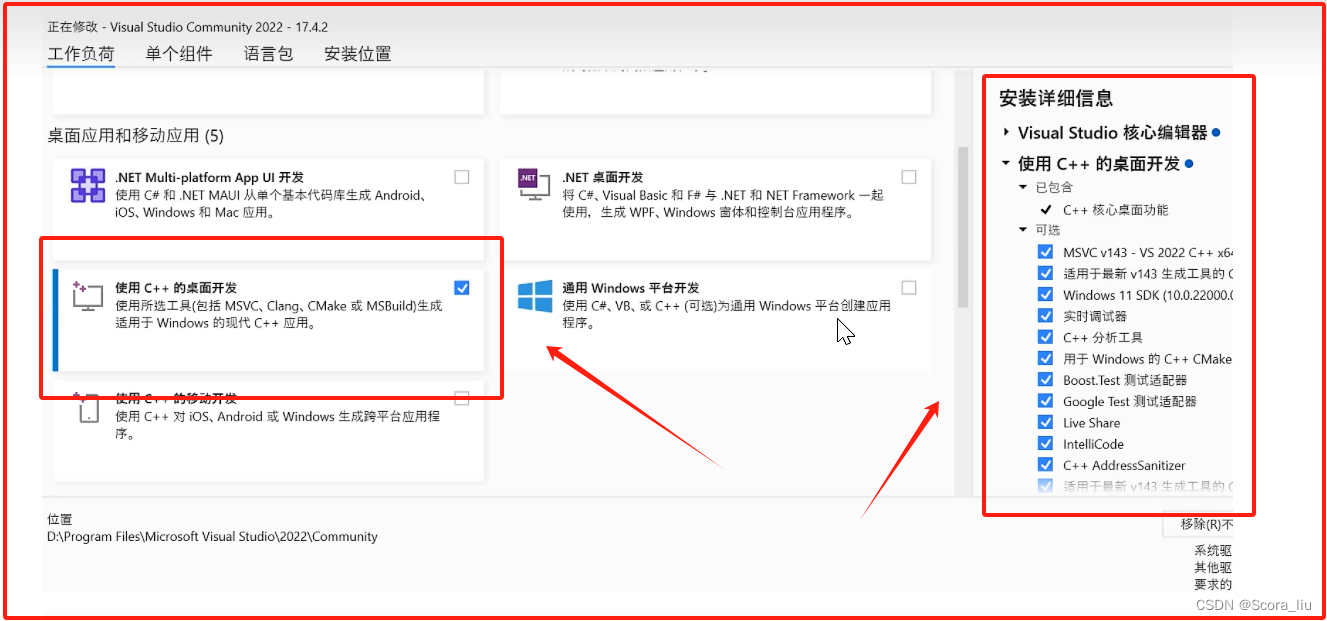
Task: Uncheck the Live Share option
Action: pyautogui.click(x=1046, y=423)
